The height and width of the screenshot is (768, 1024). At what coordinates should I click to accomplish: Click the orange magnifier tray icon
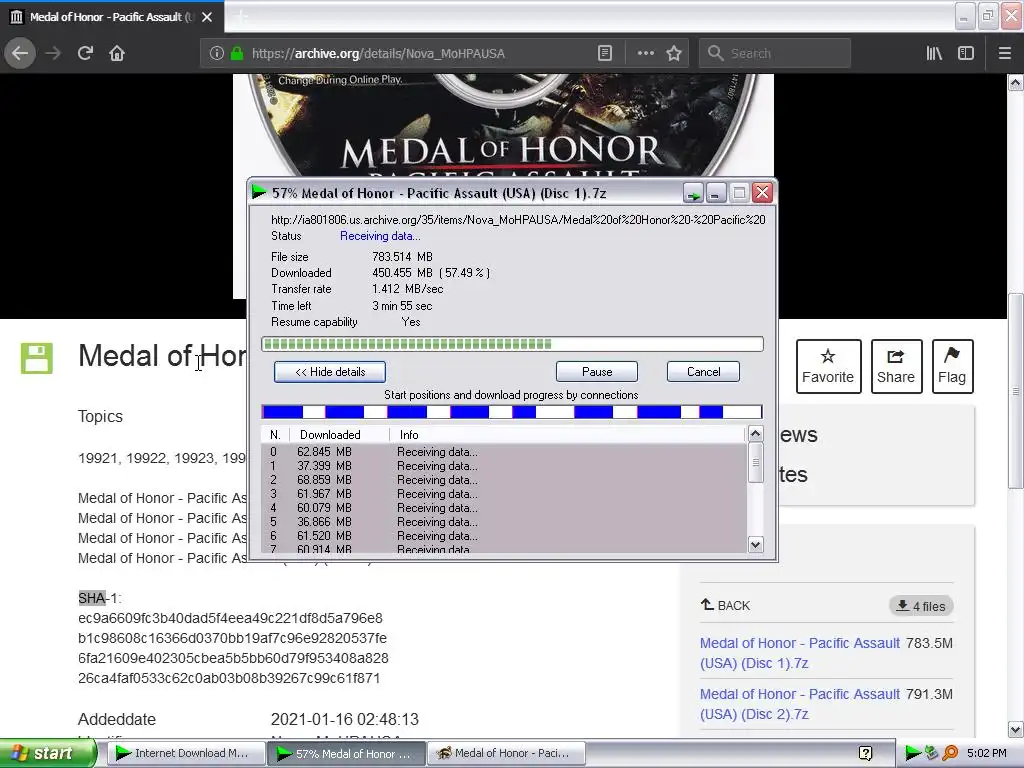pyautogui.click(x=950, y=754)
